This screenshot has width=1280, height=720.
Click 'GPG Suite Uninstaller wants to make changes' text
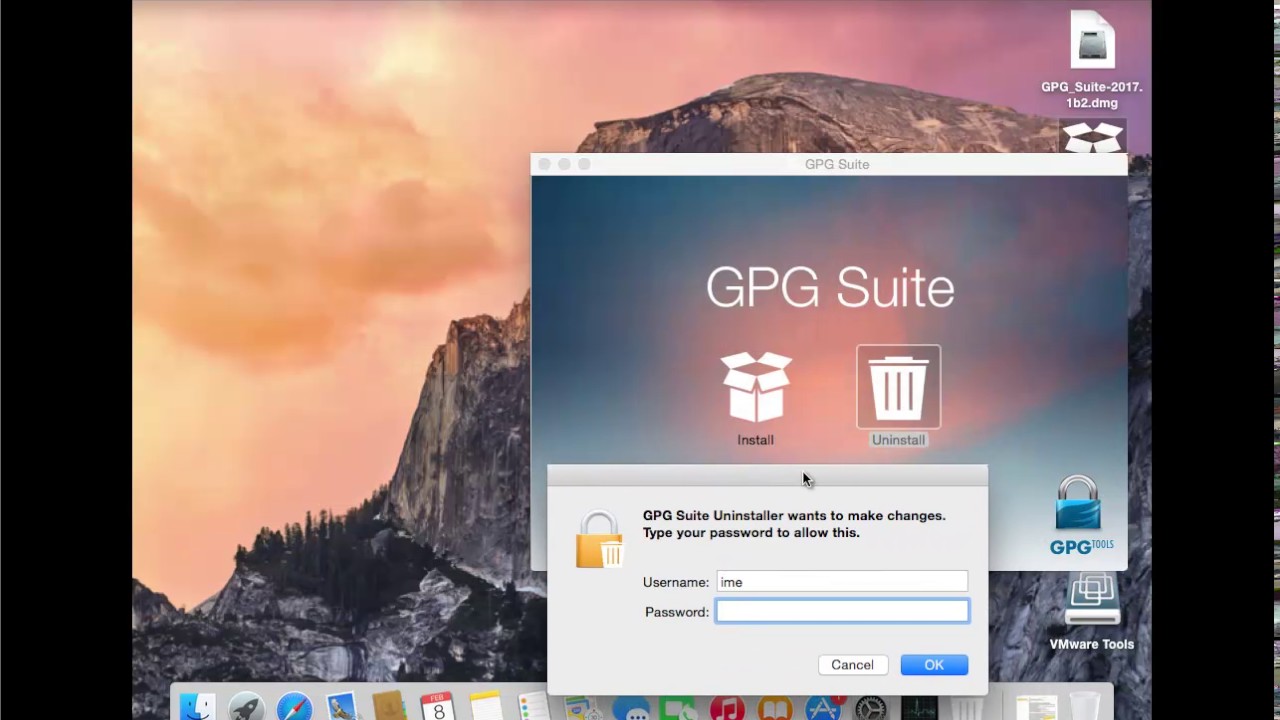pyautogui.click(x=794, y=516)
